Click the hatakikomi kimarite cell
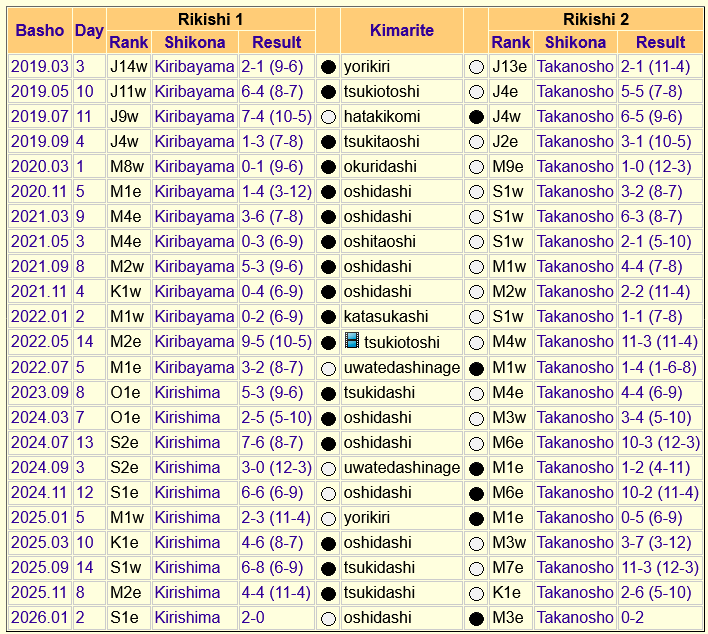 (402, 117)
